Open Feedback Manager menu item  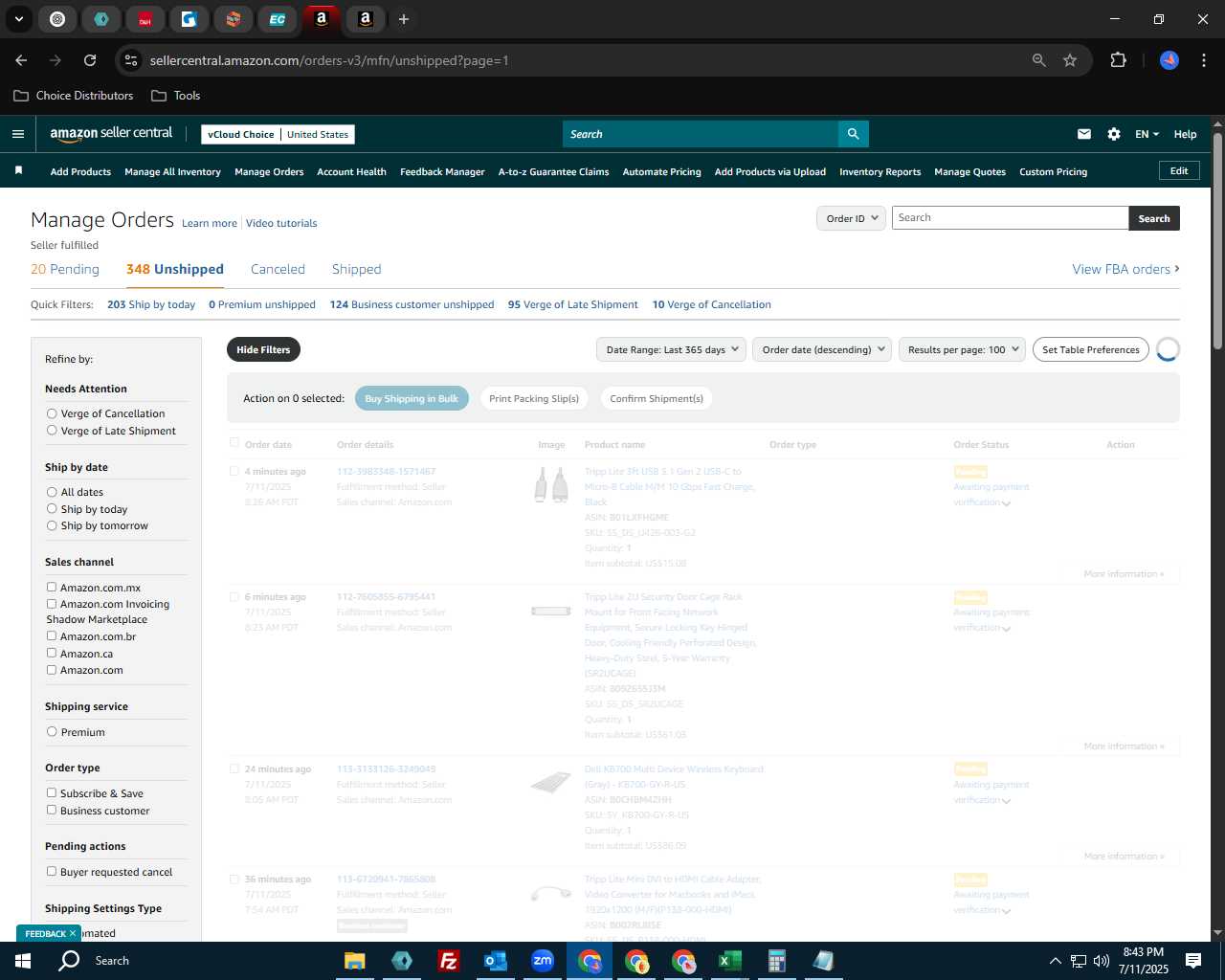click(x=442, y=172)
